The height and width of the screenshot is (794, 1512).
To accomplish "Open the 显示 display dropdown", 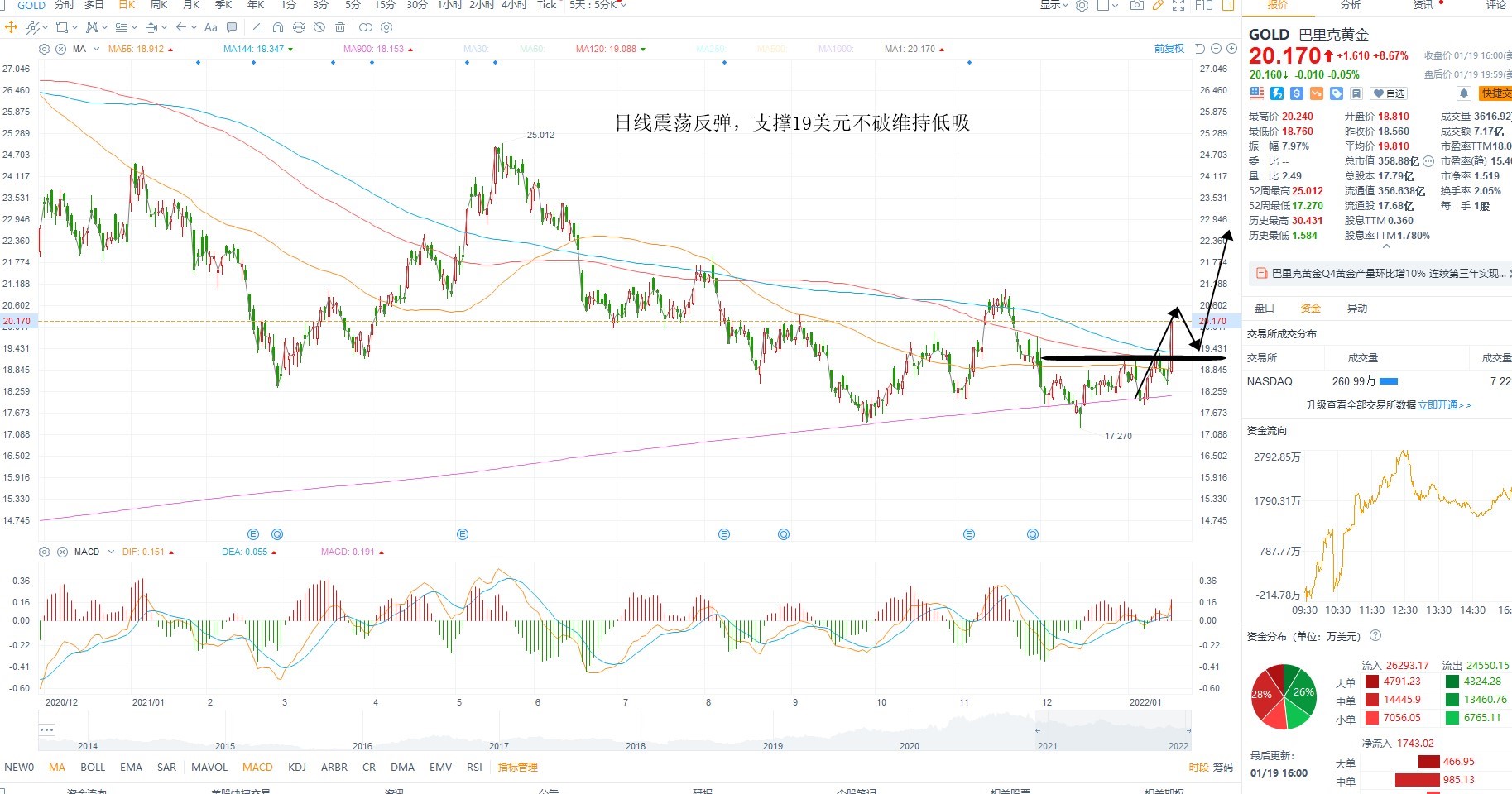I will [x=1055, y=5].
